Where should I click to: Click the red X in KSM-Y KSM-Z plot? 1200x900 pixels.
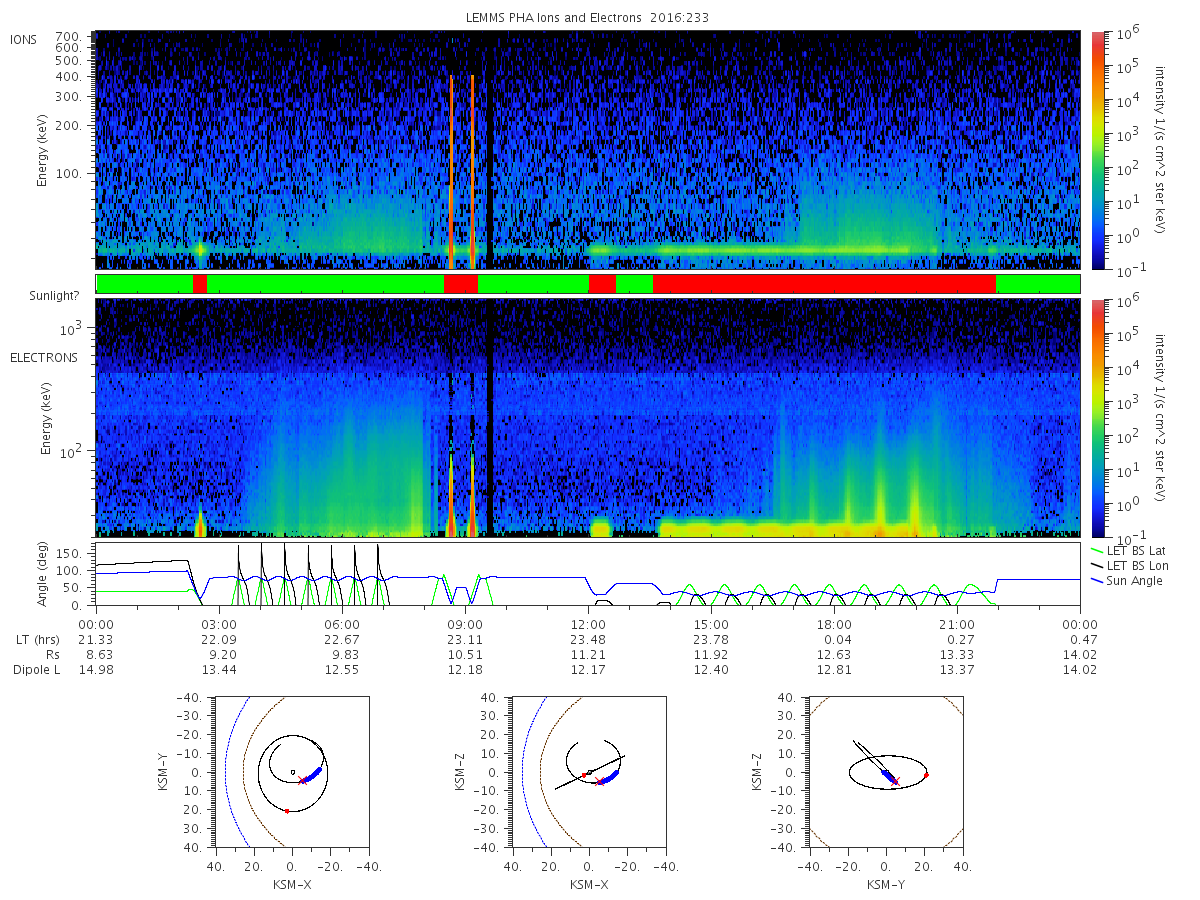pos(895,781)
